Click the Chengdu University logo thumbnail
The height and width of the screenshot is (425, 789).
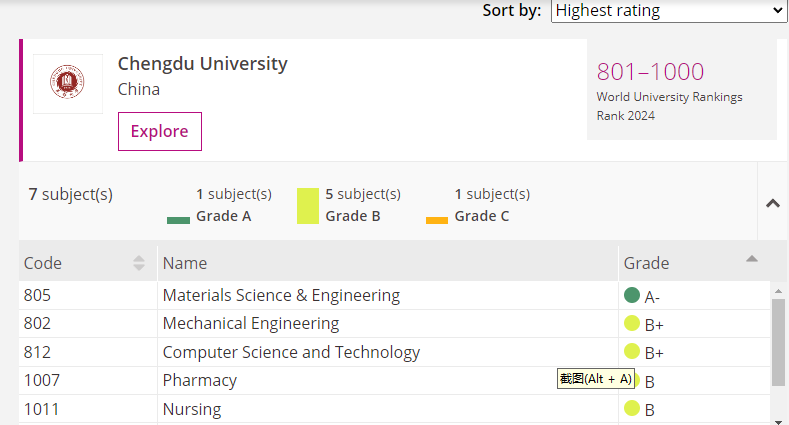(67, 83)
